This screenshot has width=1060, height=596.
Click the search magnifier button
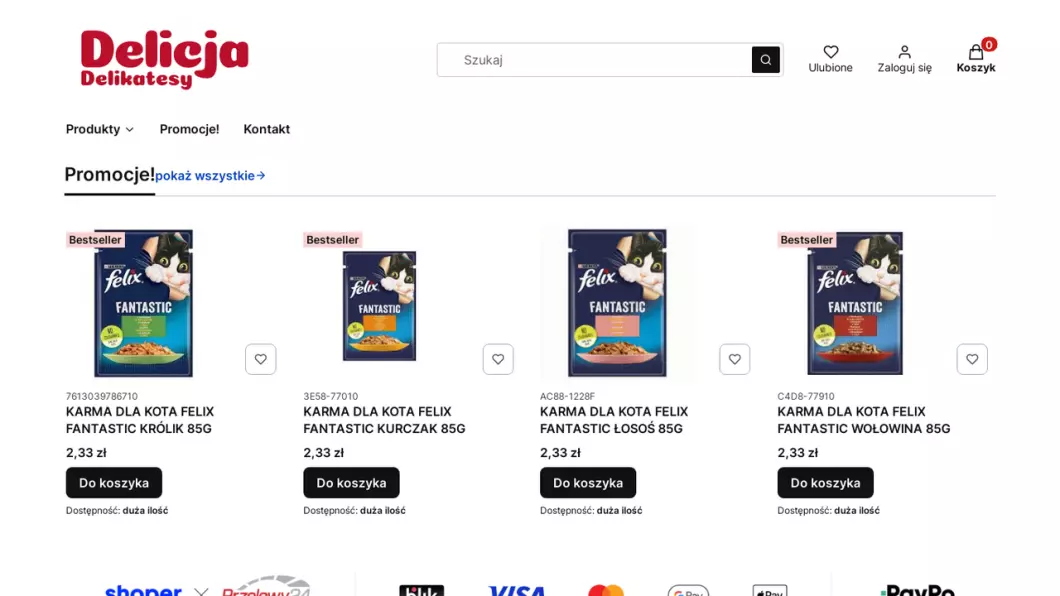765,59
